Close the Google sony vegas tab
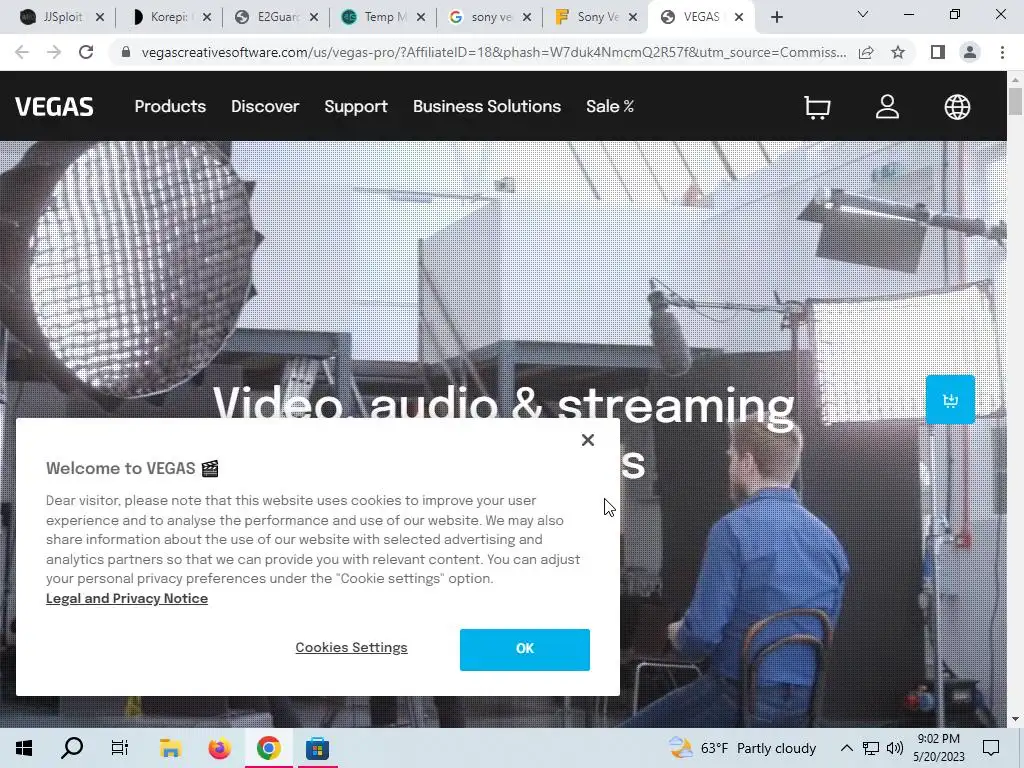Screen dimensions: 1024x768 point(528,17)
